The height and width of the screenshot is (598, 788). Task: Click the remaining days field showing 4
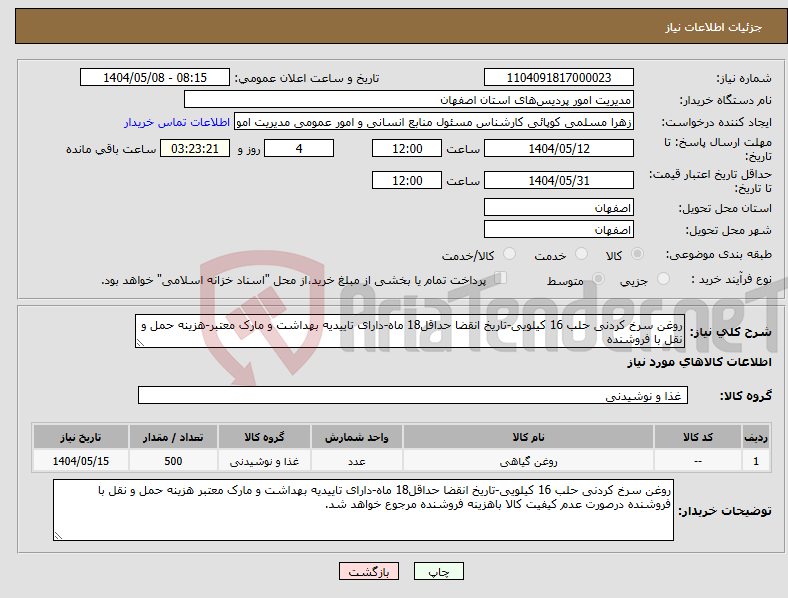(299, 148)
